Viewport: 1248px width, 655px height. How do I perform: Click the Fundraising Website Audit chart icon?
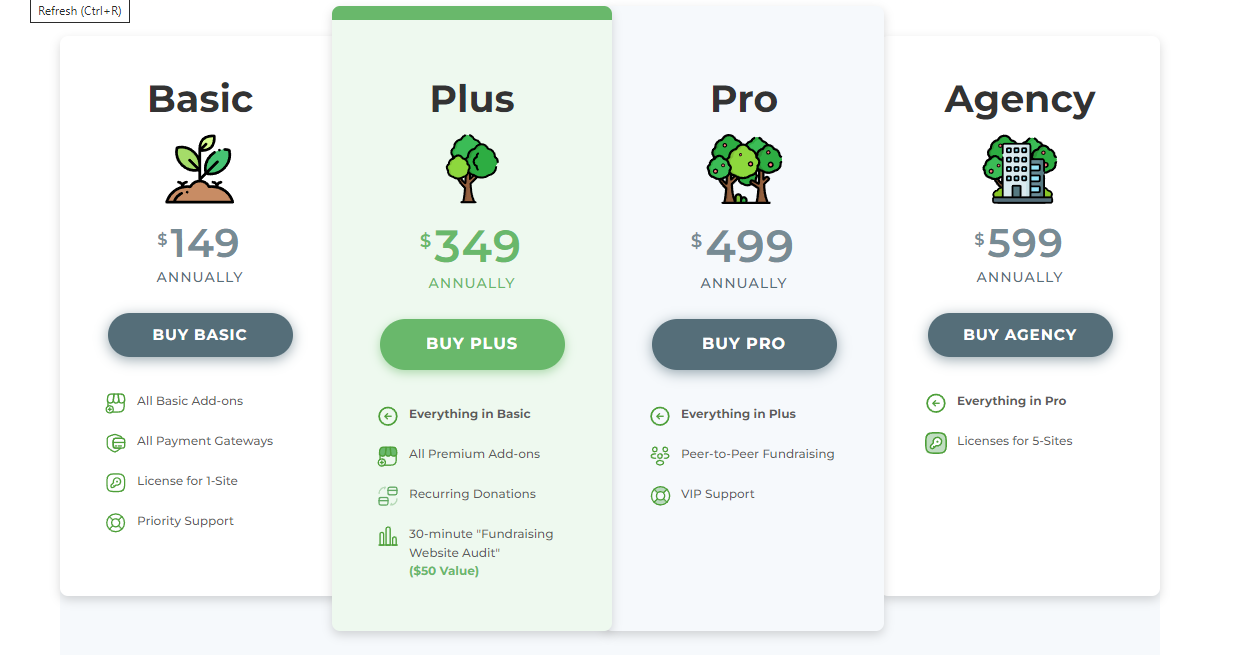pos(388,536)
